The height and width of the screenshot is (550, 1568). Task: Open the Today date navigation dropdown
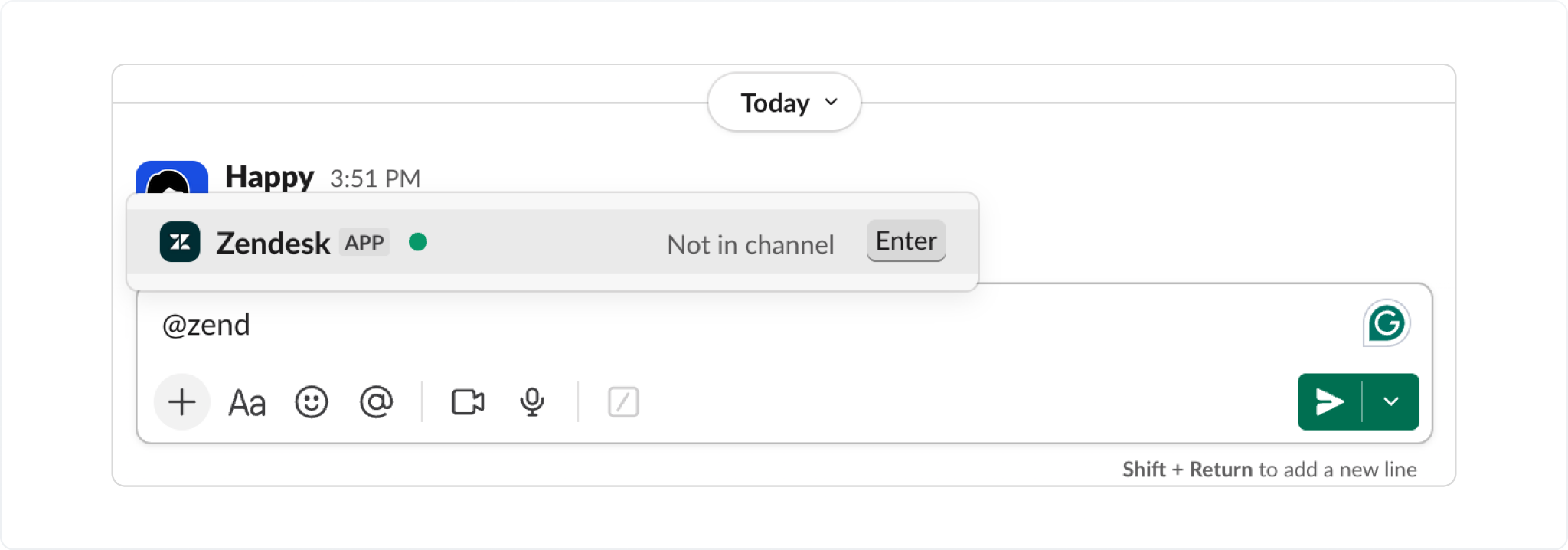click(782, 102)
